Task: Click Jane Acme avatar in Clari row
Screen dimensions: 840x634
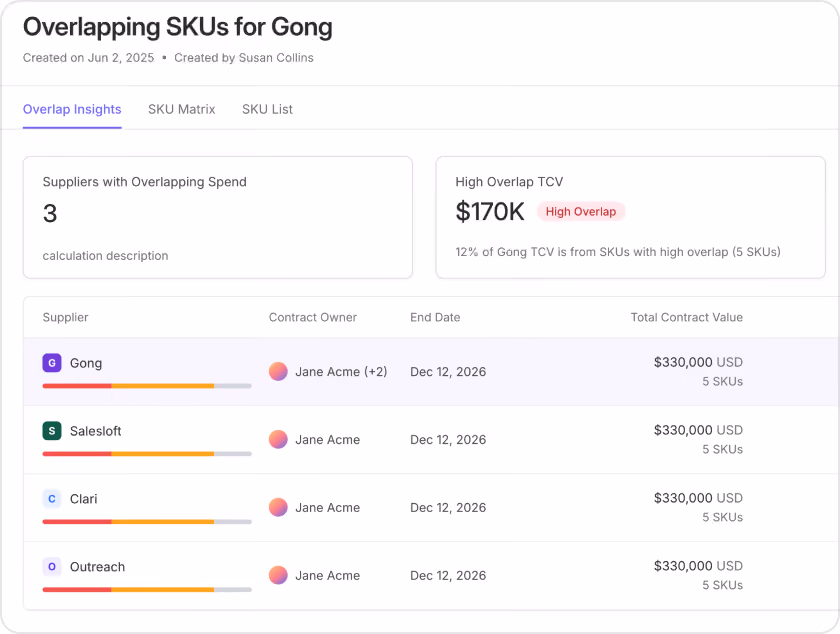Action: 278,507
